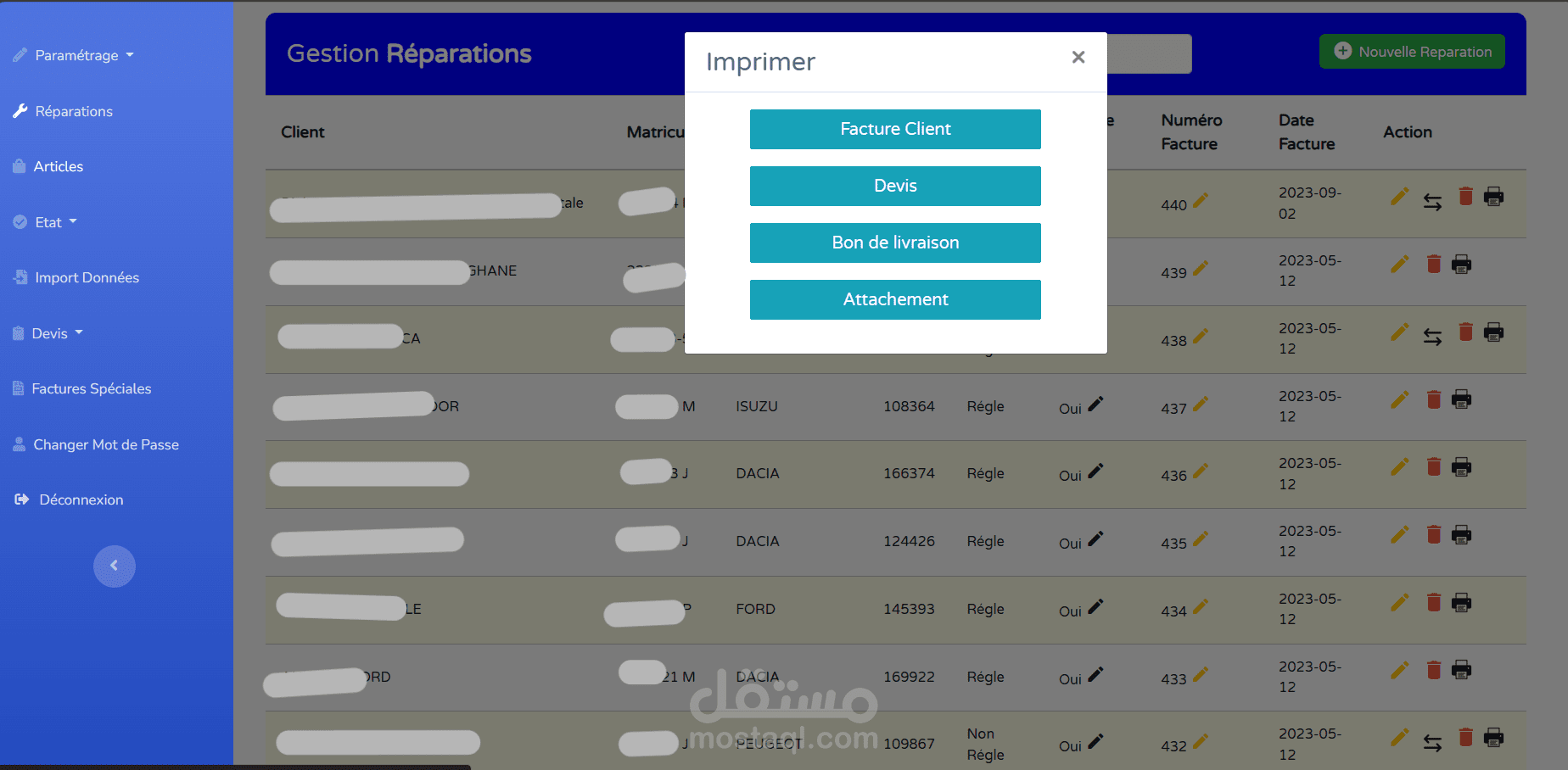Click the transfer arrows icon for invoice 438

pos(1433,337)
